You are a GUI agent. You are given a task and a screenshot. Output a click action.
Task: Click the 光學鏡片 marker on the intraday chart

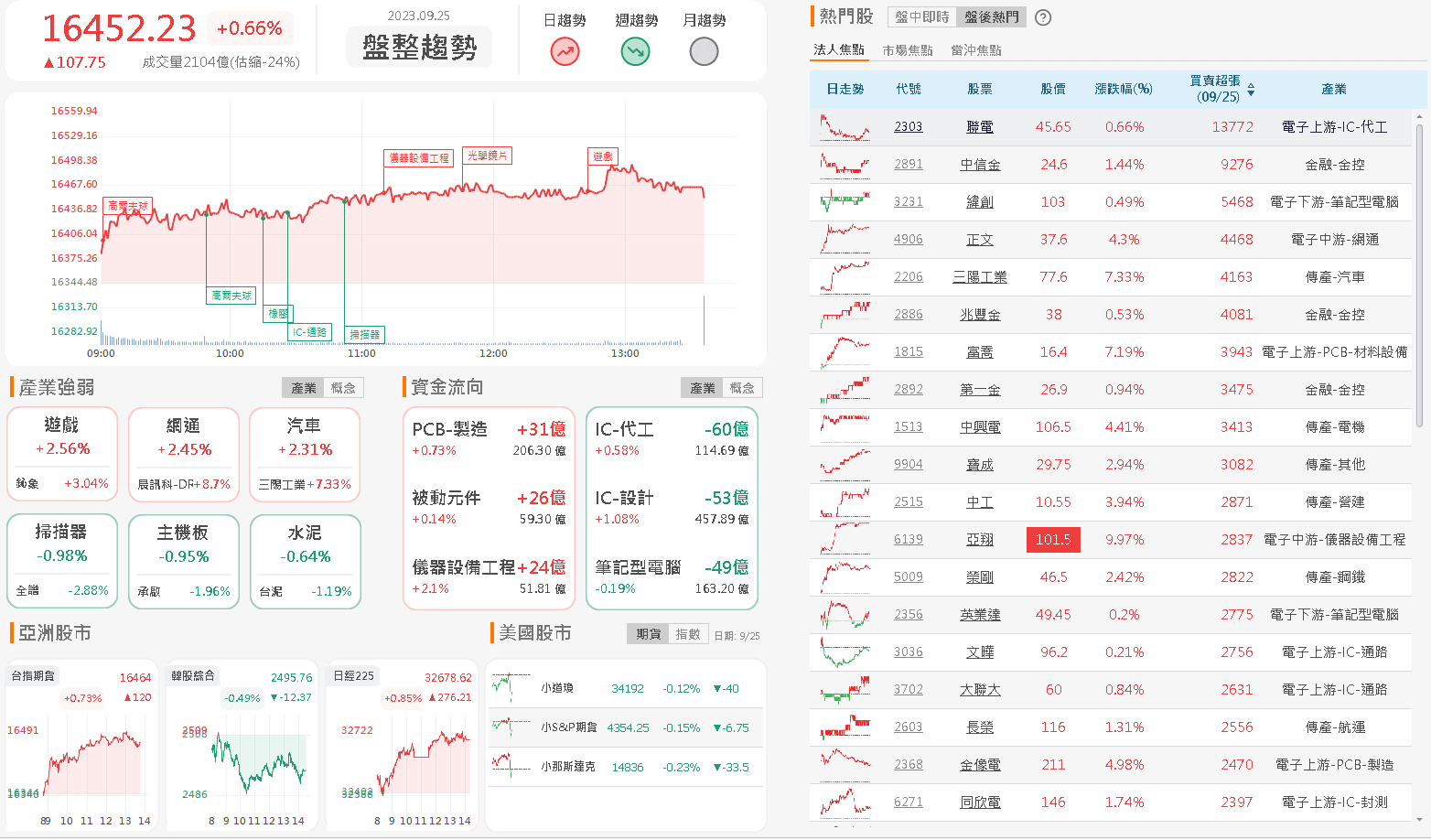[488, 156]
